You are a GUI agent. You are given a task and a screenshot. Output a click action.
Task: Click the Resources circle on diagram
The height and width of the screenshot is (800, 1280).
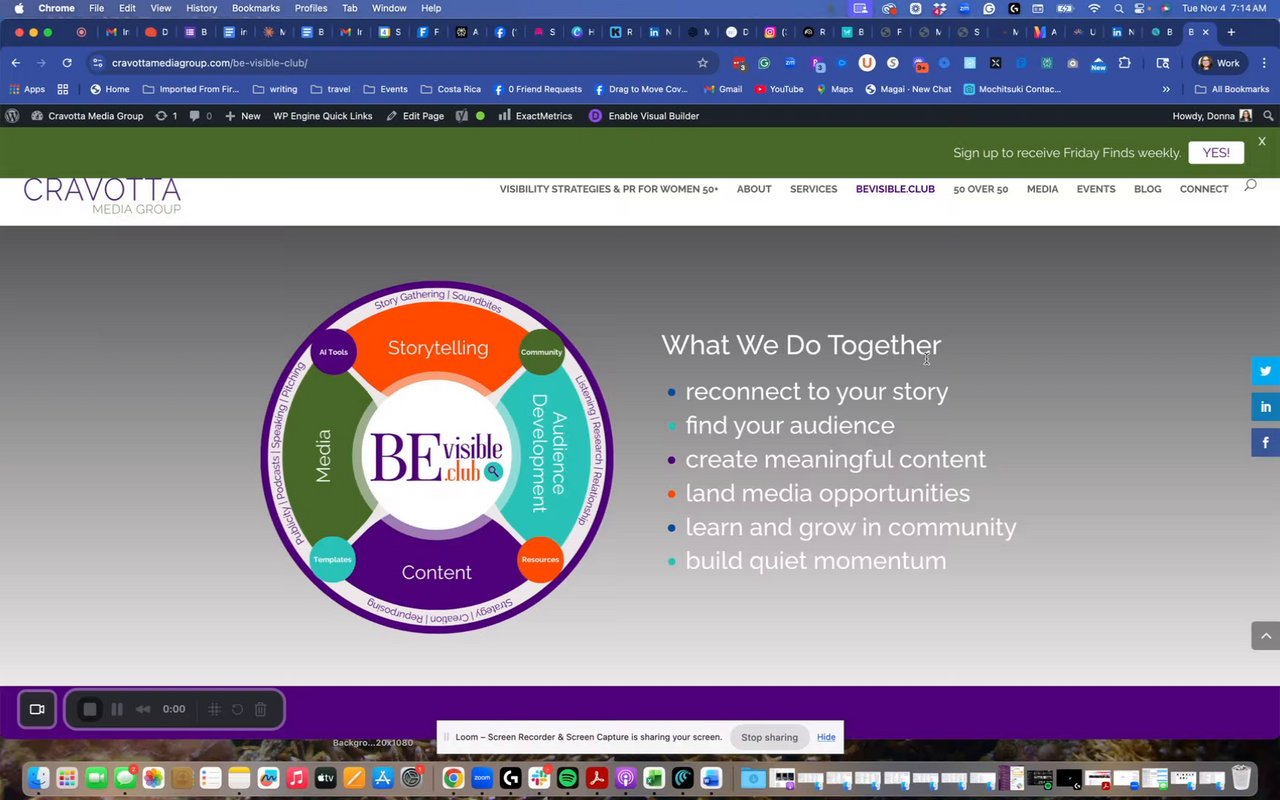[540, 559]
